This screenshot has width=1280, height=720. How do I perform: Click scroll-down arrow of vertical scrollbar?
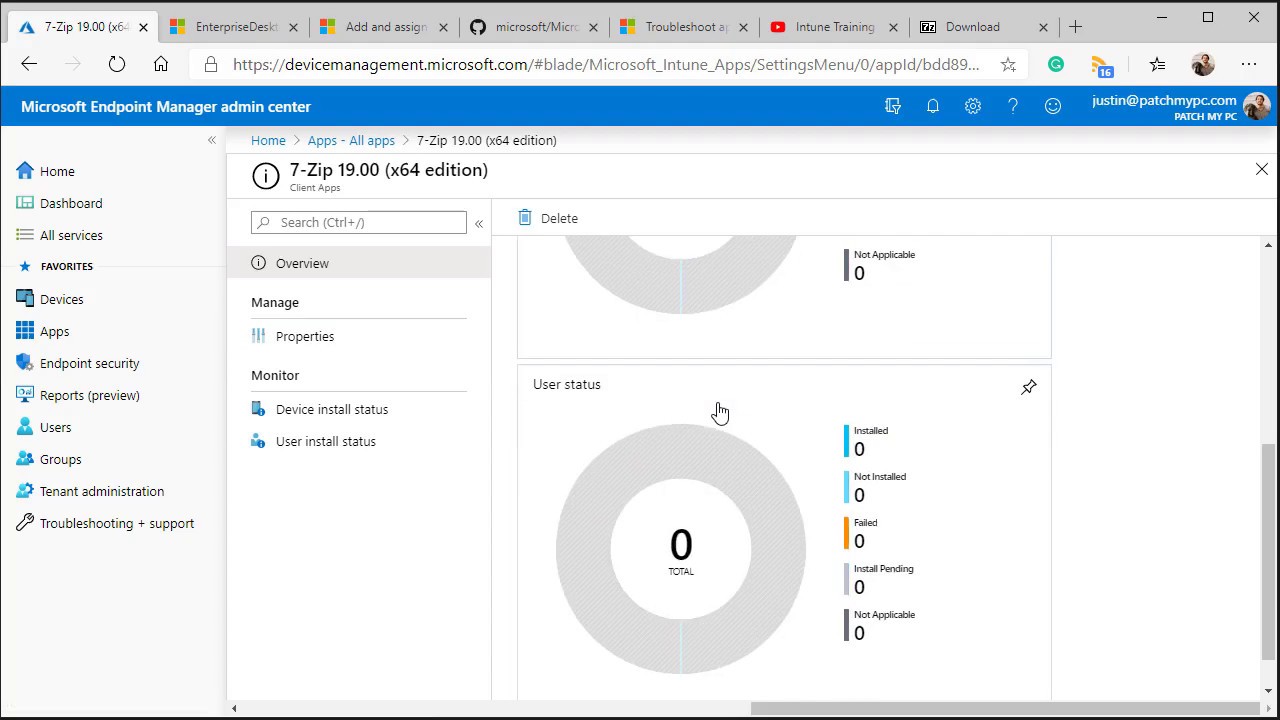1269,690
